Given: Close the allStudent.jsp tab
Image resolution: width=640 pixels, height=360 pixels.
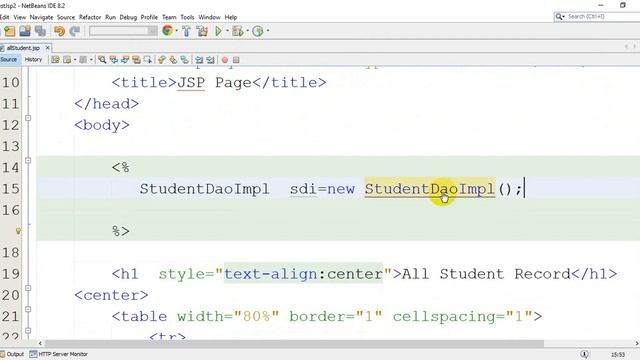Looking at the screenshot, I should [x=48, y=48].
